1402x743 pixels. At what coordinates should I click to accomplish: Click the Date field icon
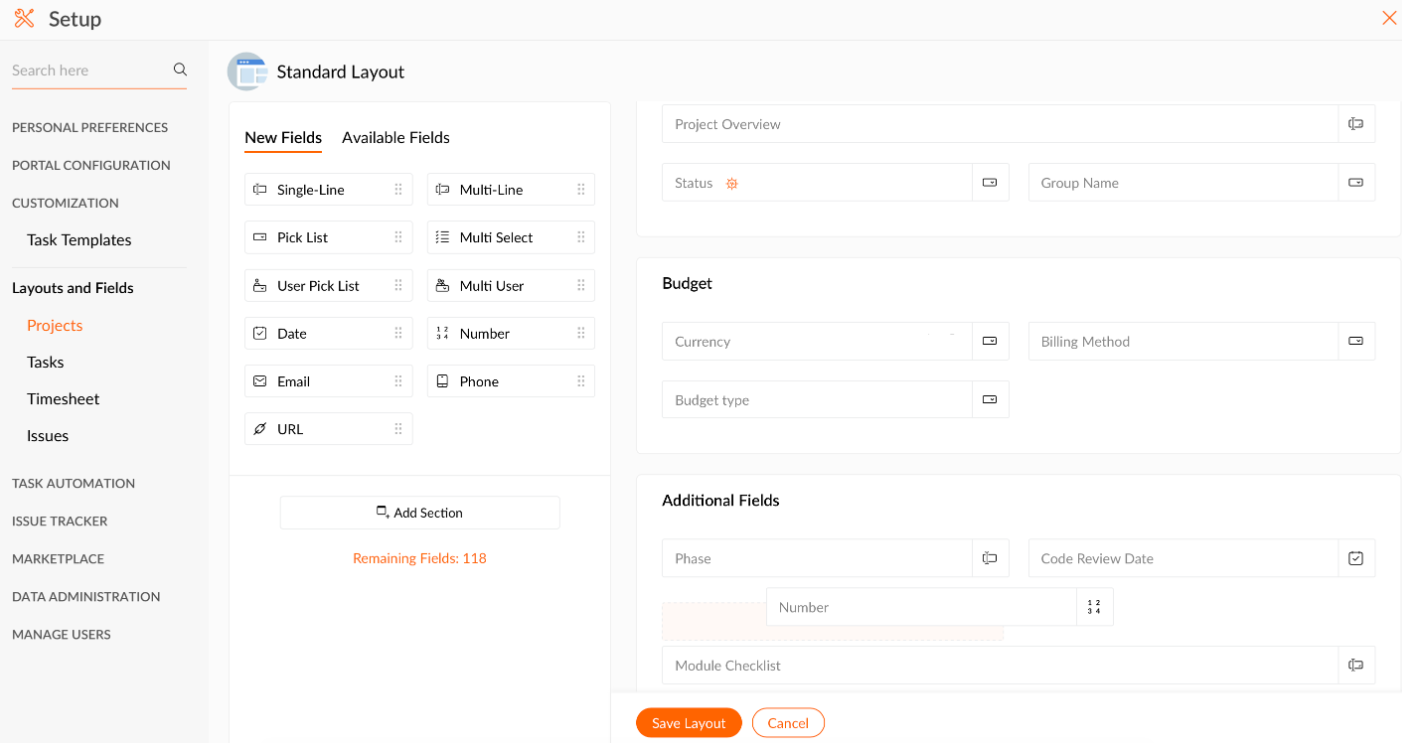[260, 333]
